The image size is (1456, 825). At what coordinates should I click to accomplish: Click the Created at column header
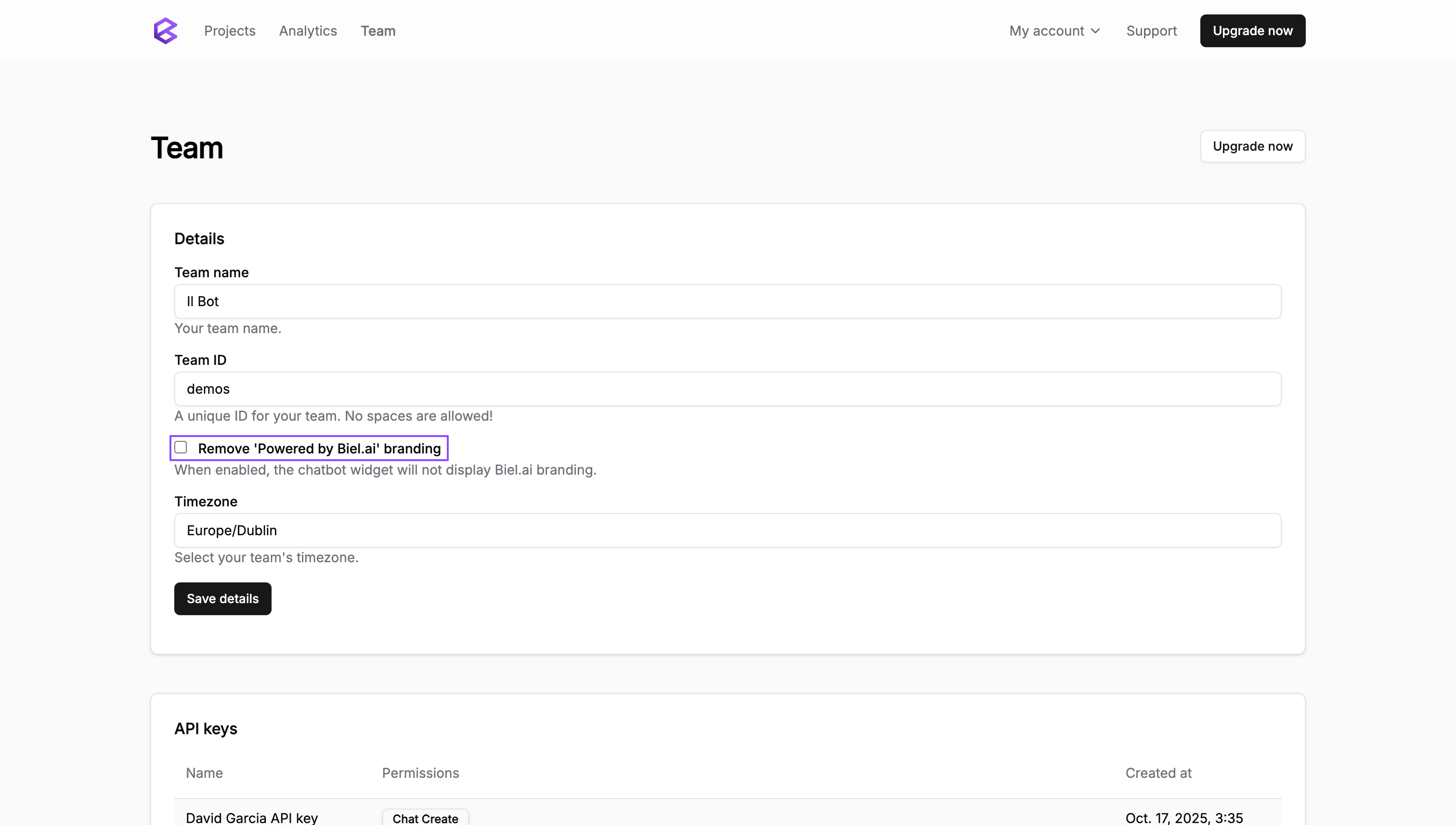click(1158, 773)
